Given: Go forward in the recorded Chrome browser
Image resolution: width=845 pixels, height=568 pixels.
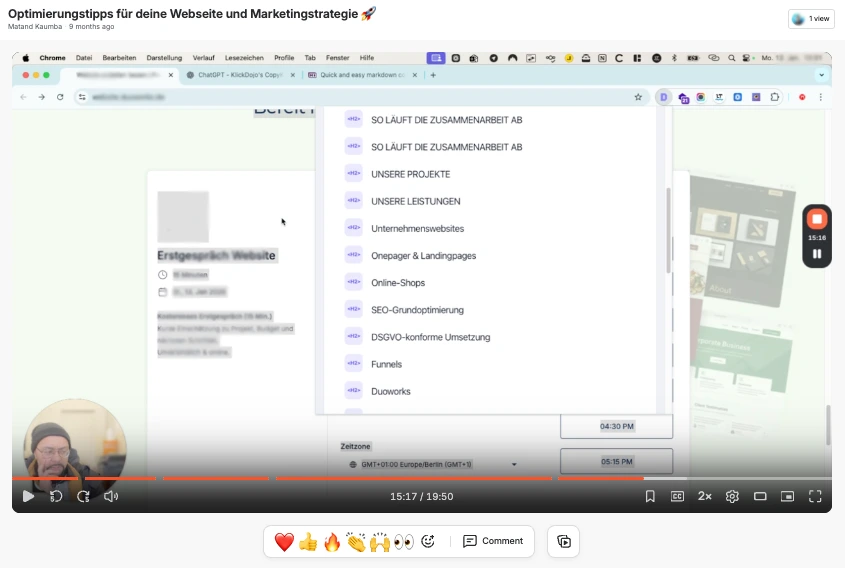Looking at the screenshot, I should pyautogui.click(x=41, y=97).
